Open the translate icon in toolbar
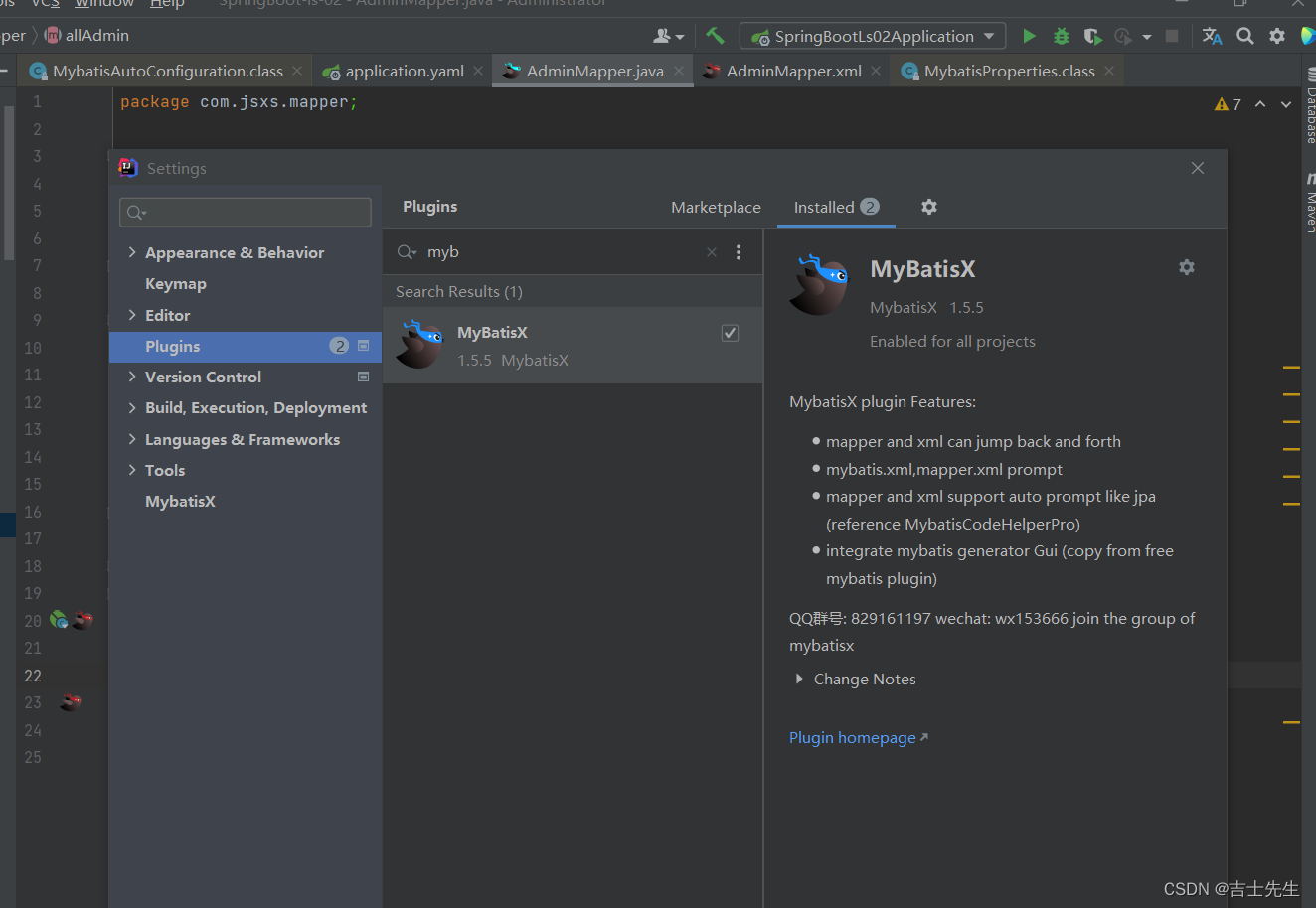The image size is (1316, 908). 1212,36
